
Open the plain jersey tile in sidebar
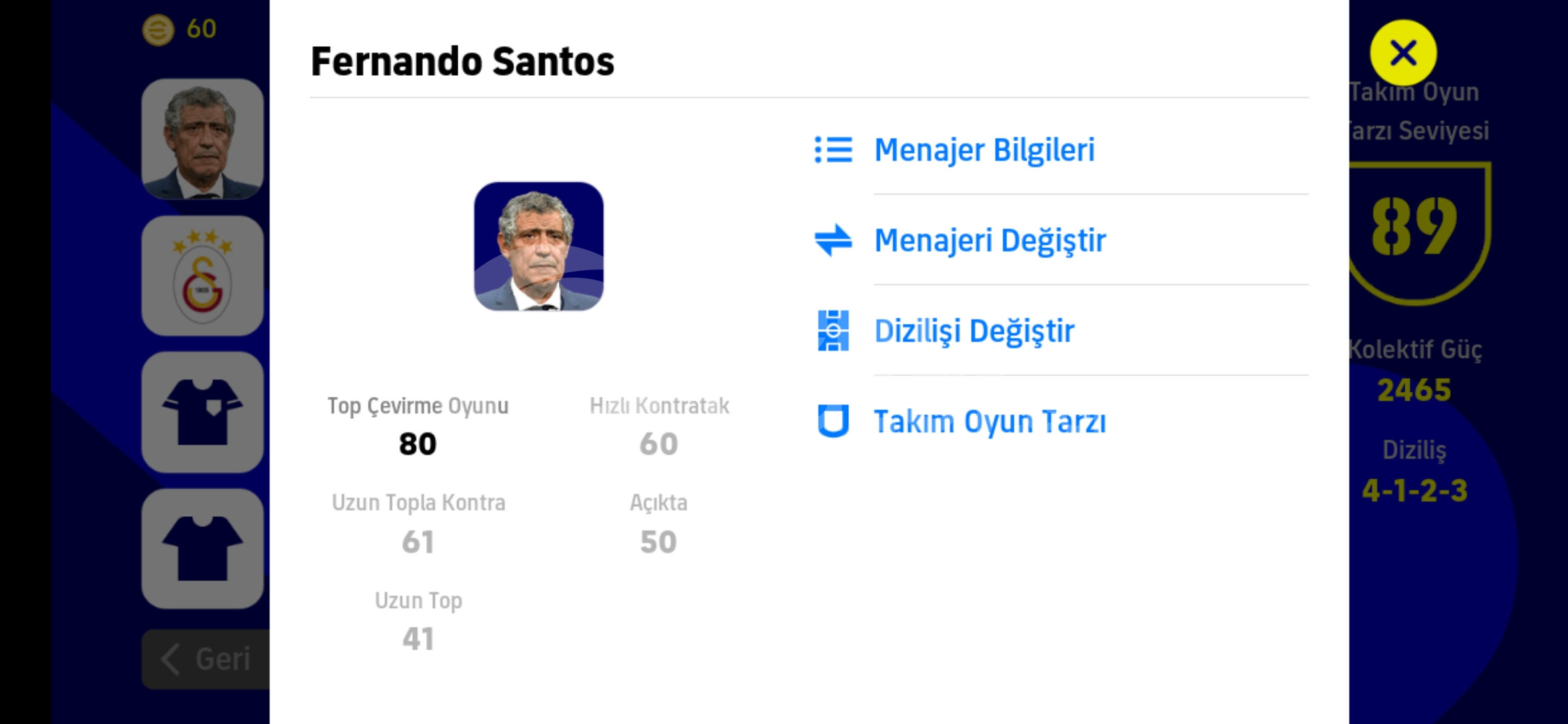pyautogui.click(x=202, y=548)
